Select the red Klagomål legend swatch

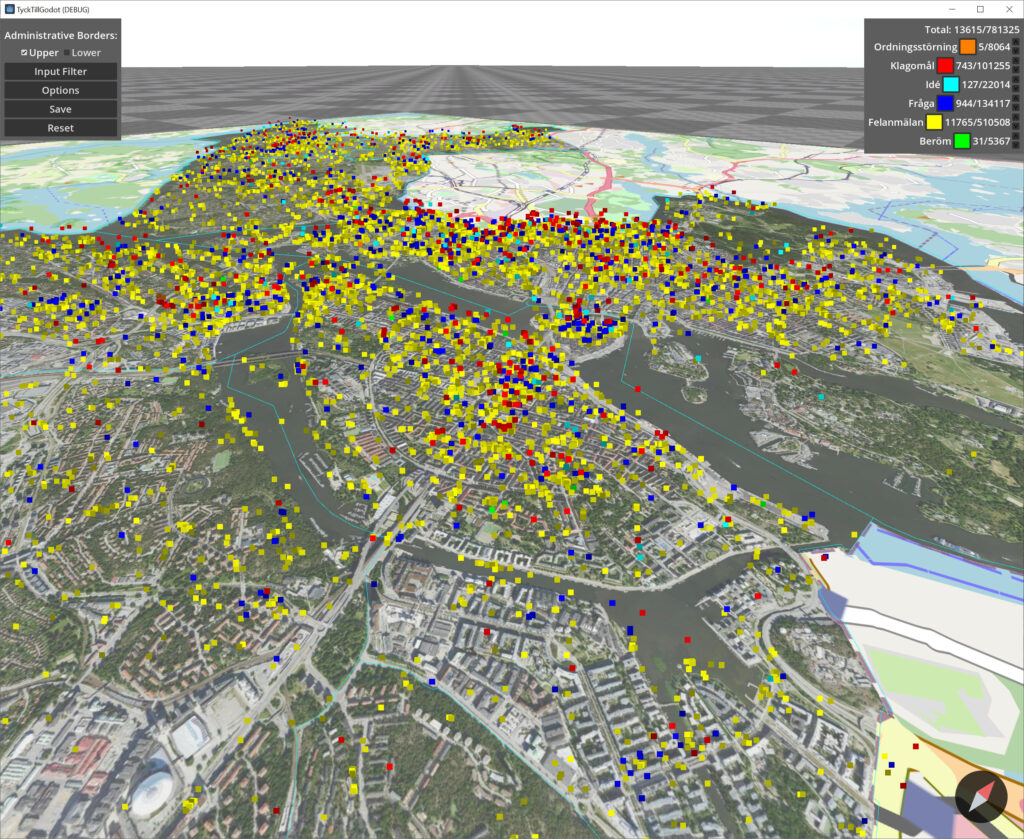pos(945,66)
